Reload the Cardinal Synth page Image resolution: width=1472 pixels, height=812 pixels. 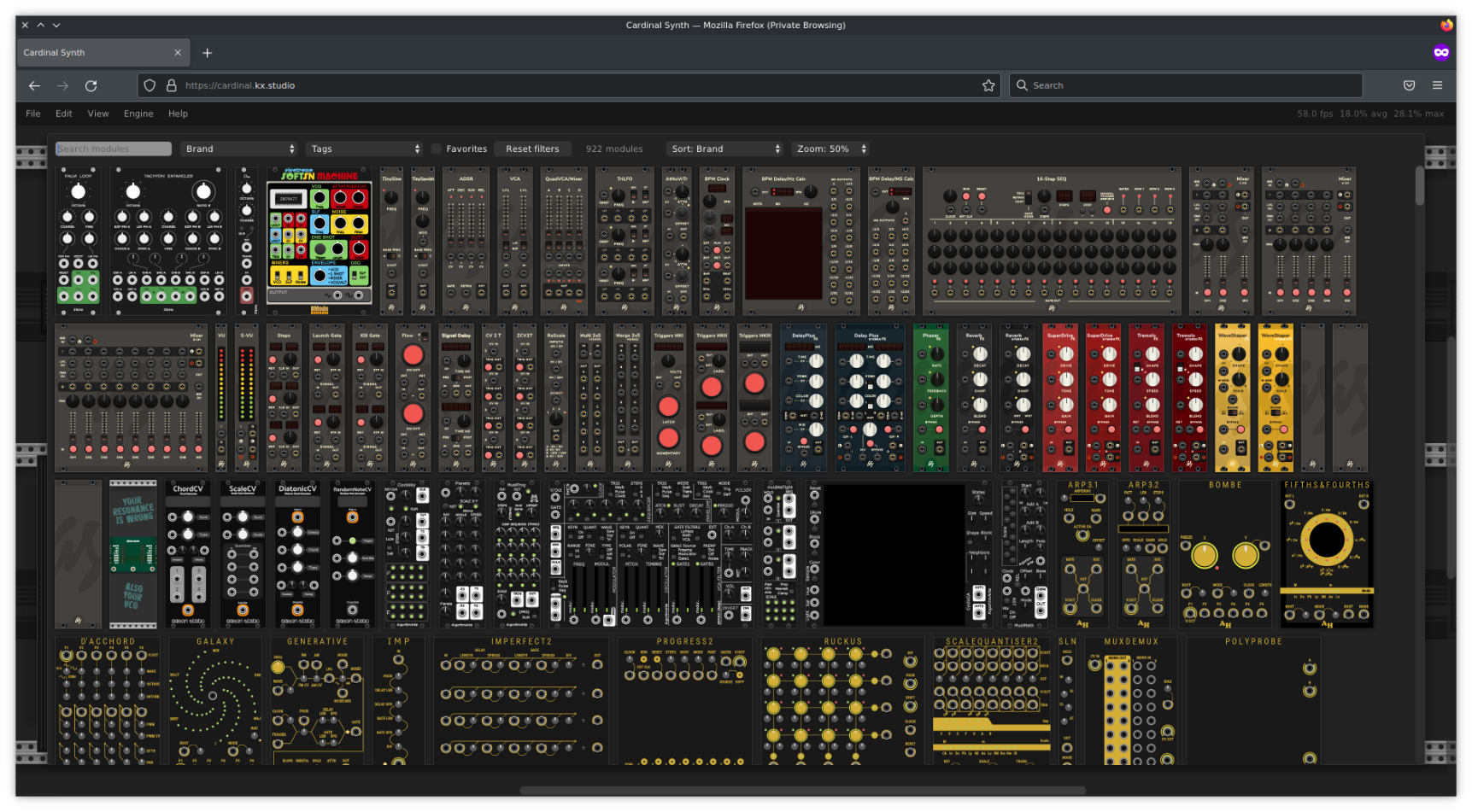pos(91,85)
